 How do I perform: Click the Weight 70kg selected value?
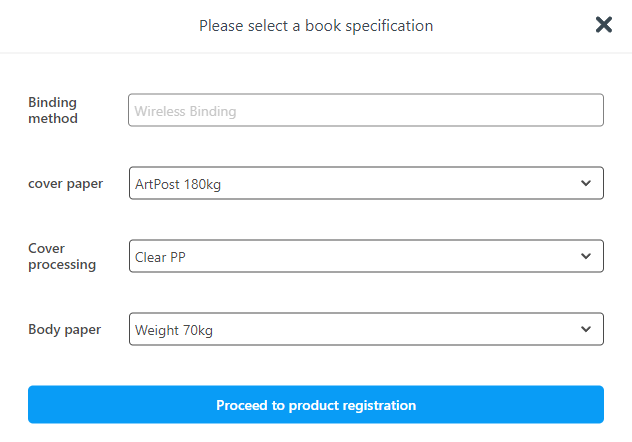[174, 330]
